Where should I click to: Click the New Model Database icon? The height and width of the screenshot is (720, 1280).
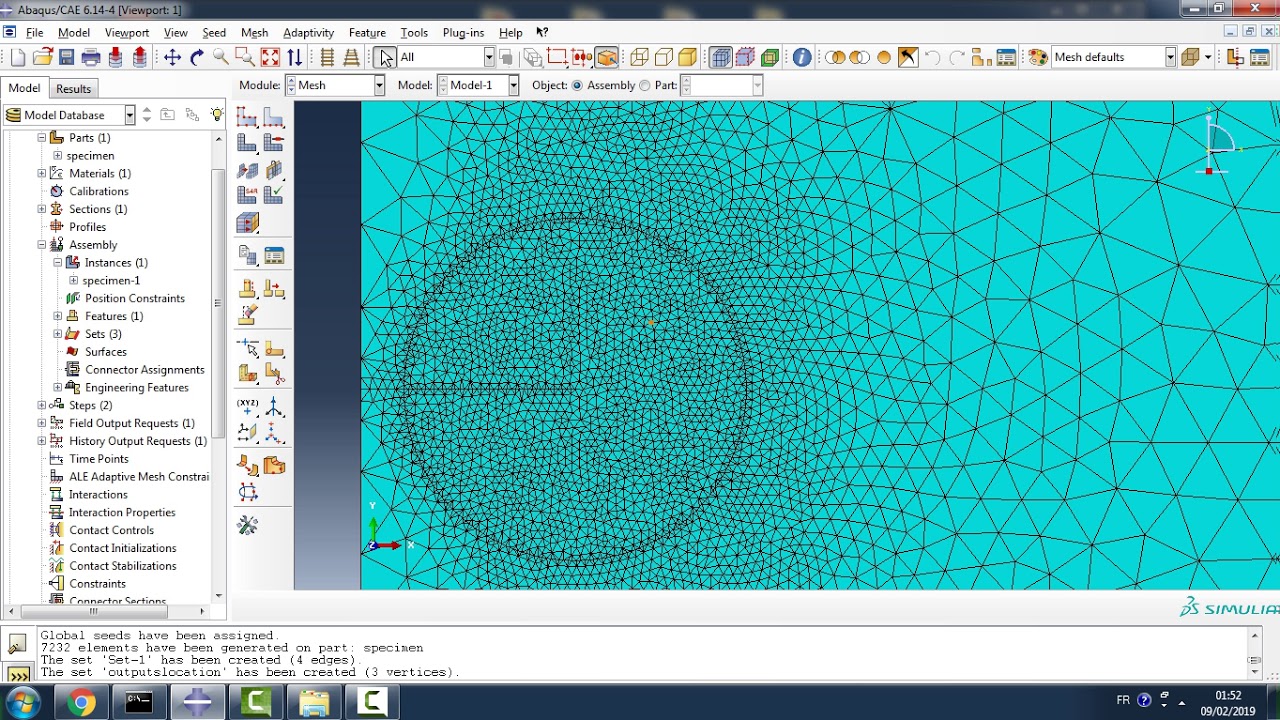click(x=18, y=57)
